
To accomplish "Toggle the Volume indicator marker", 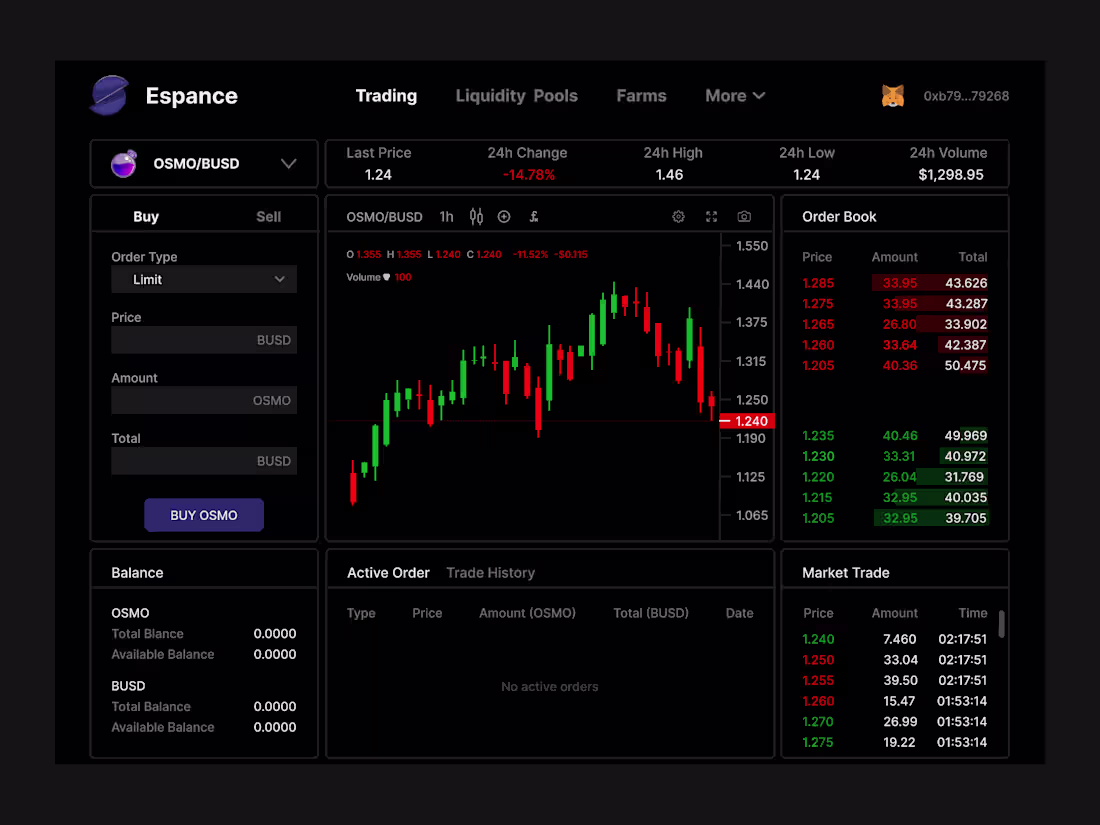I will (387, 277).
